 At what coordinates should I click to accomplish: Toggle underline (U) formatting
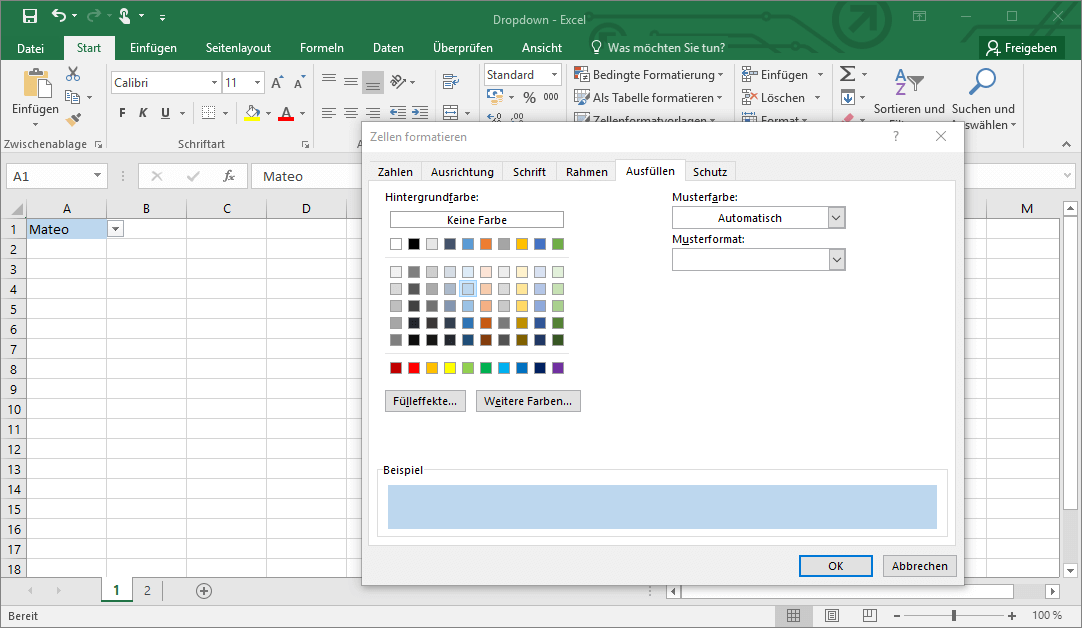tap(165, 113)
